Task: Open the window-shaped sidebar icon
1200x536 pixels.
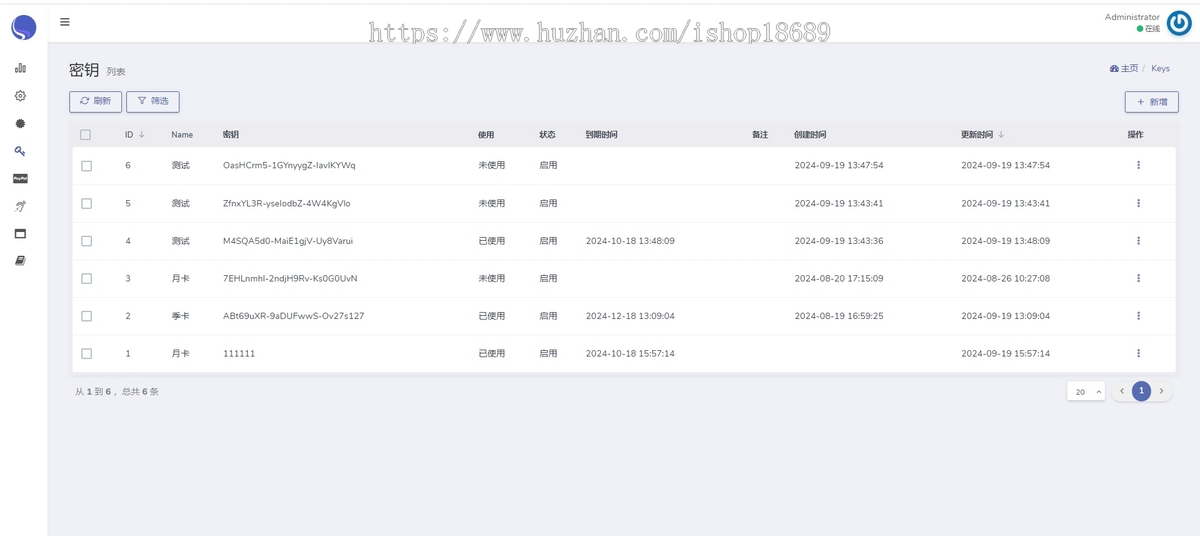Action: click(20, 234)
